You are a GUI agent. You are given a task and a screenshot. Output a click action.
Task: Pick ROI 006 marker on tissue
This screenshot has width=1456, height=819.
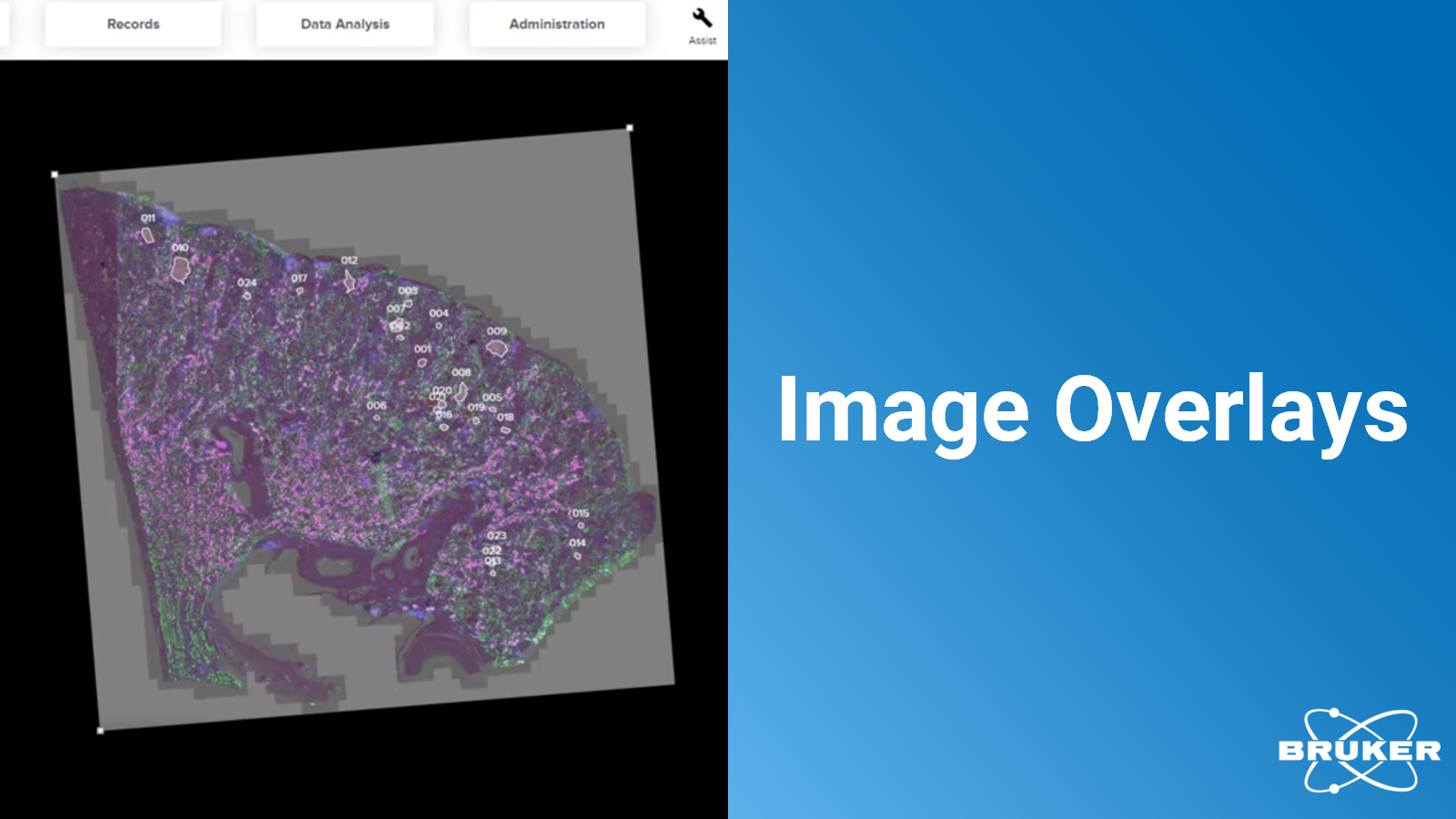377,418
